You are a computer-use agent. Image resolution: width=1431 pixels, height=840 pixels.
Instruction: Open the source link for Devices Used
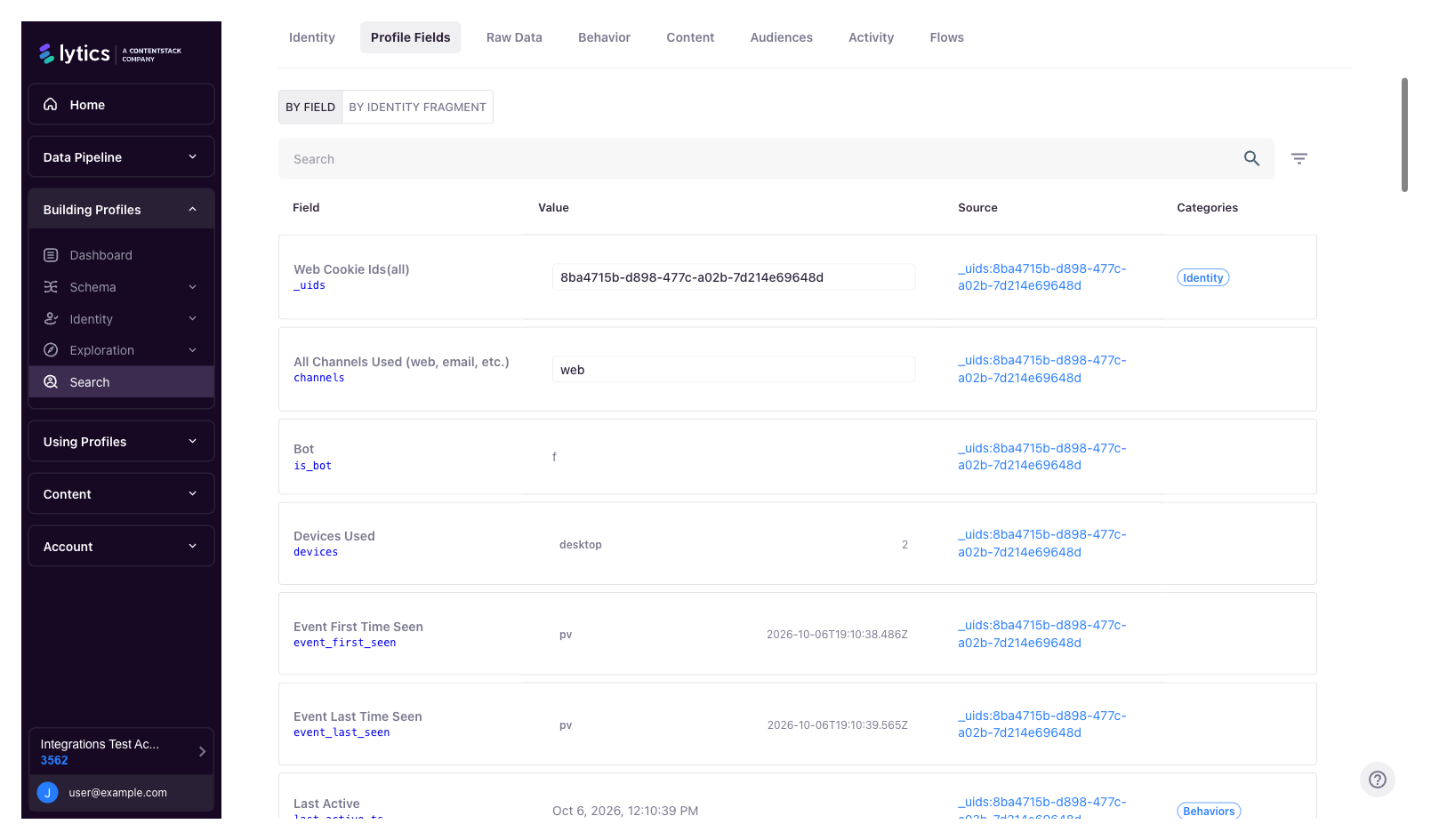[1041, 543]
